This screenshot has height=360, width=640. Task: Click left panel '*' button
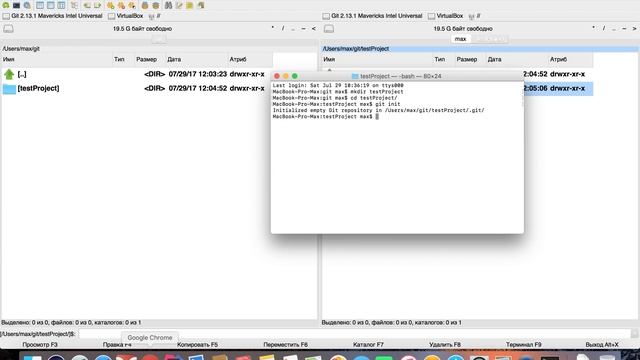273,28
